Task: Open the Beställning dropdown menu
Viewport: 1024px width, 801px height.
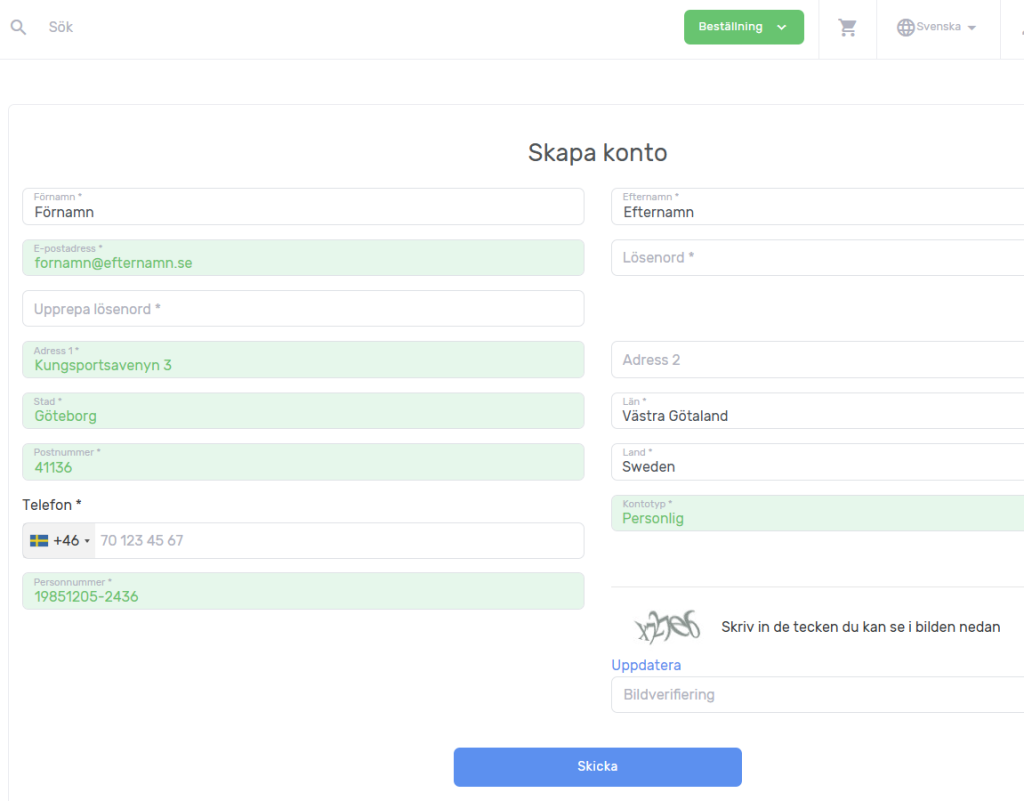Action: click(x=743, y=27)
